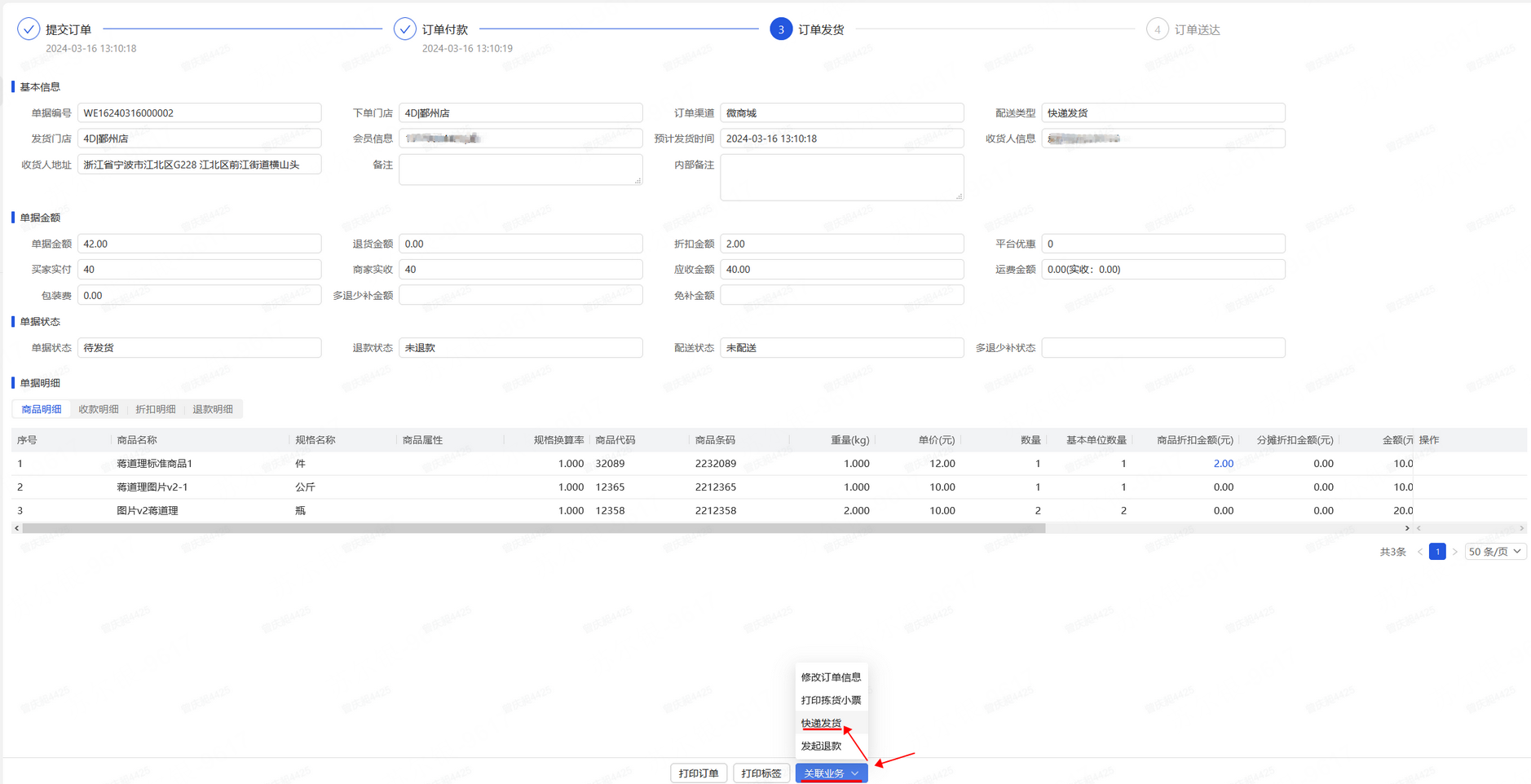Click the 多退少补状态 input field
The width and height of the screenshot is (1531, 784).
(1163, 348)
